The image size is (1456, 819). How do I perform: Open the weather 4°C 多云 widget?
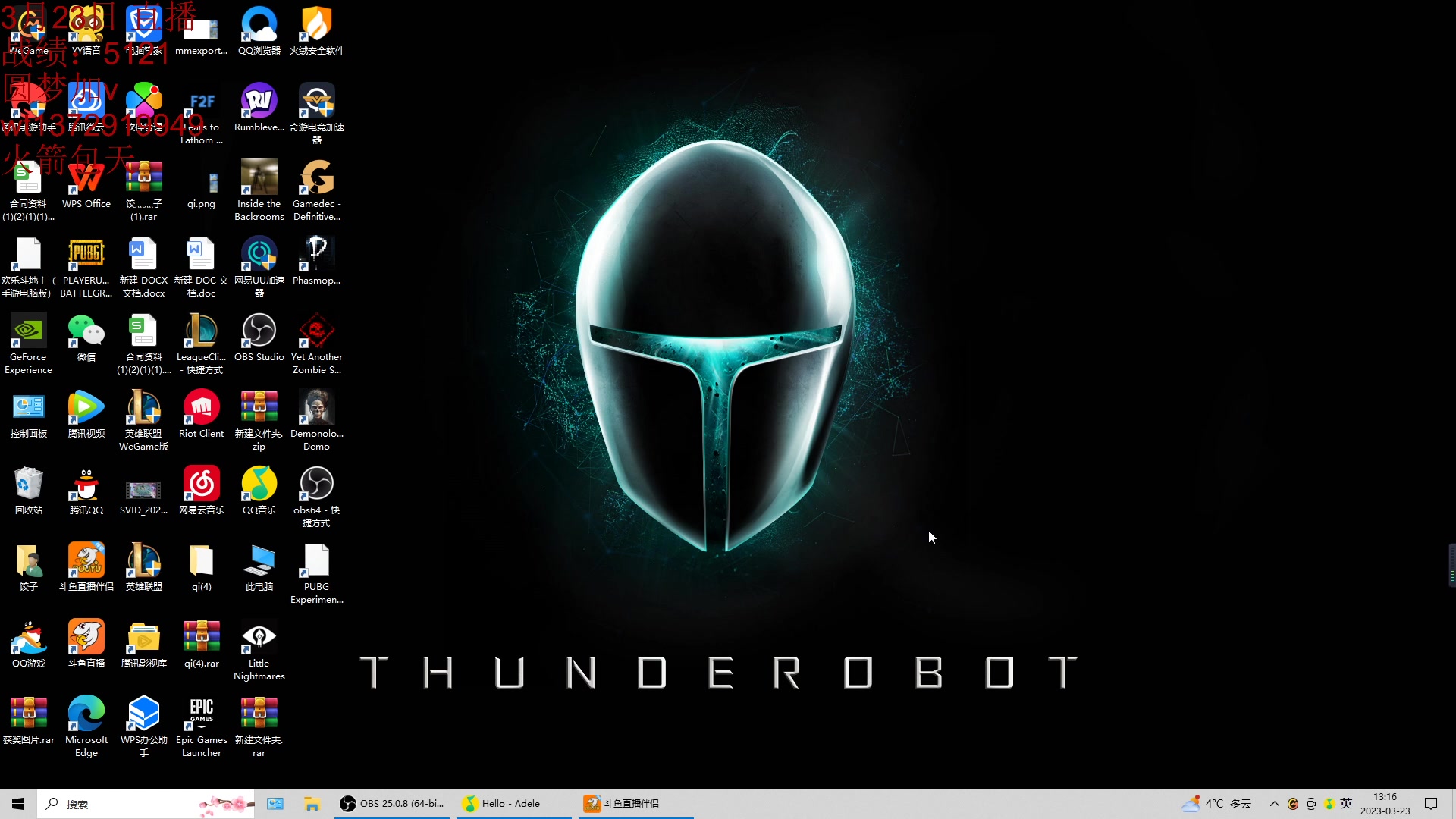[x=1217, y=804]
